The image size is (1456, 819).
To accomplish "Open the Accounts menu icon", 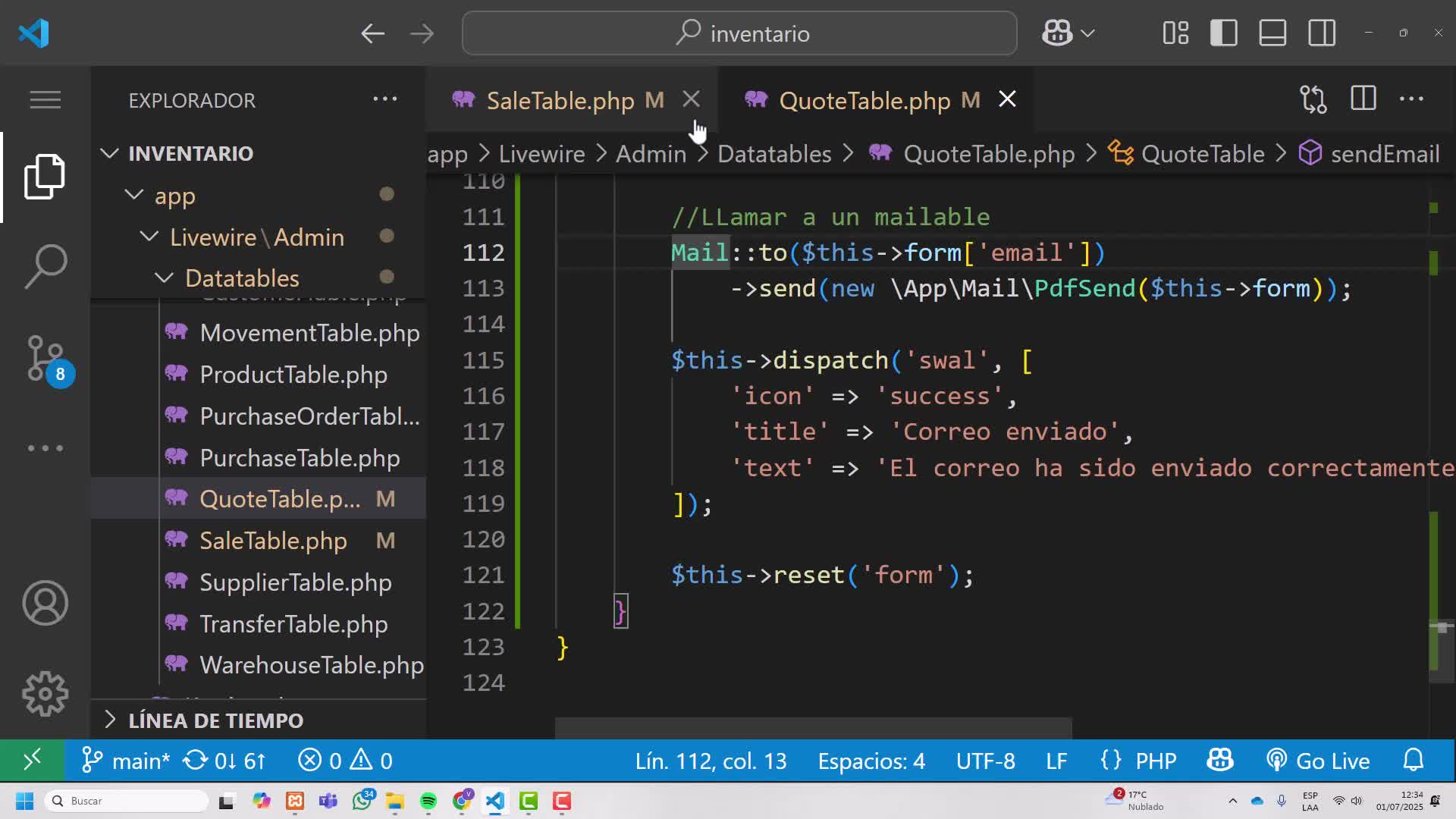I will 45,603.
